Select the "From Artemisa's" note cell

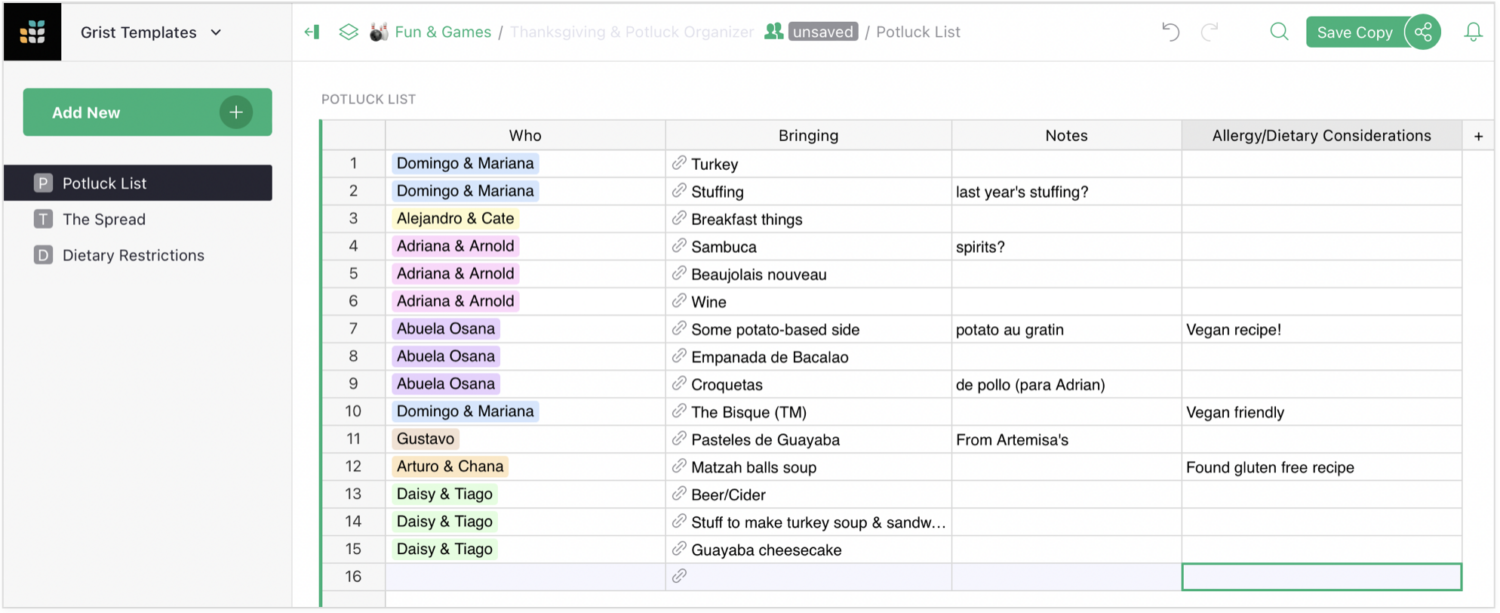coord(1066,438)
